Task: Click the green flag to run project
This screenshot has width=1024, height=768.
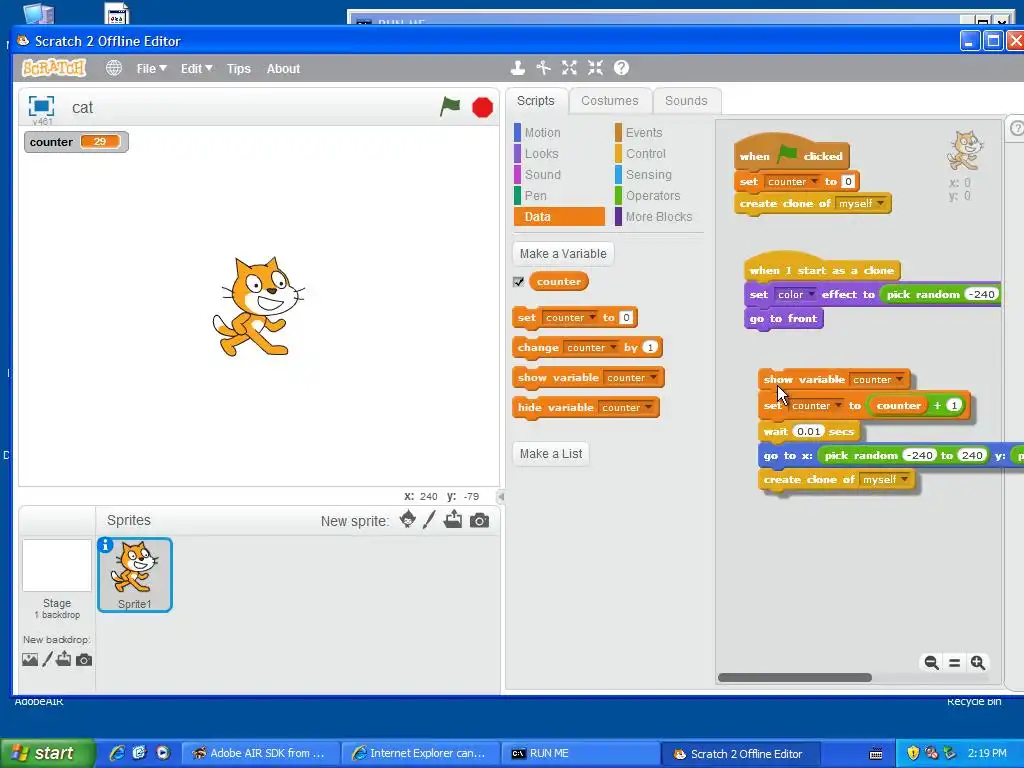Action: 450,106
